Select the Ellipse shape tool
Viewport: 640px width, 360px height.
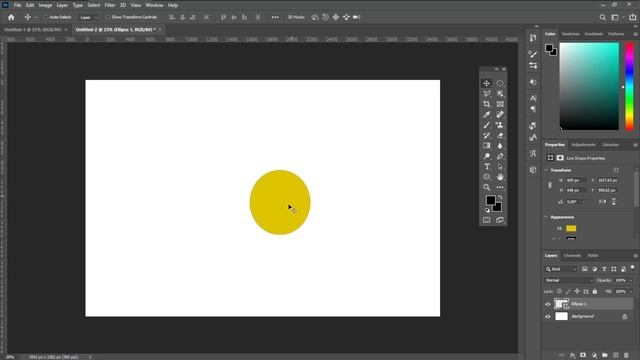coord(487,177)
